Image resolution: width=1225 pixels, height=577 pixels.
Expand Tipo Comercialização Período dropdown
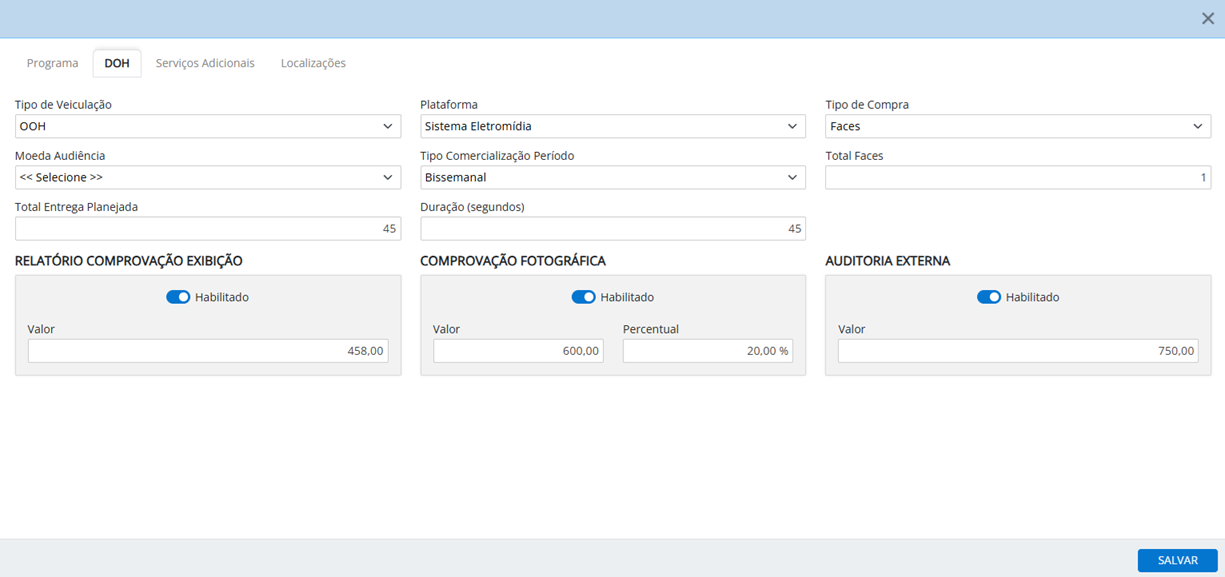point(612,177)
